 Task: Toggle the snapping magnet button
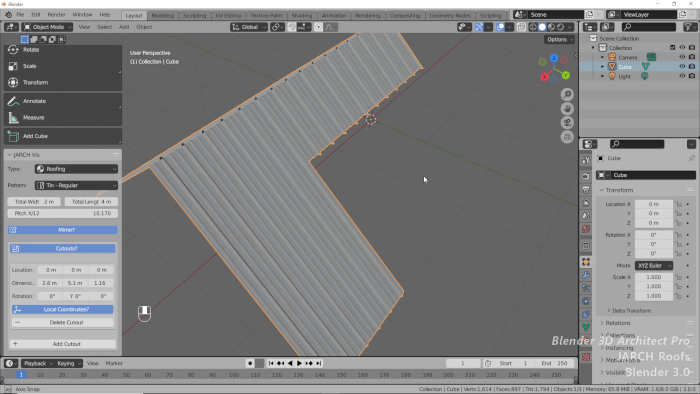tap(292, 27)
